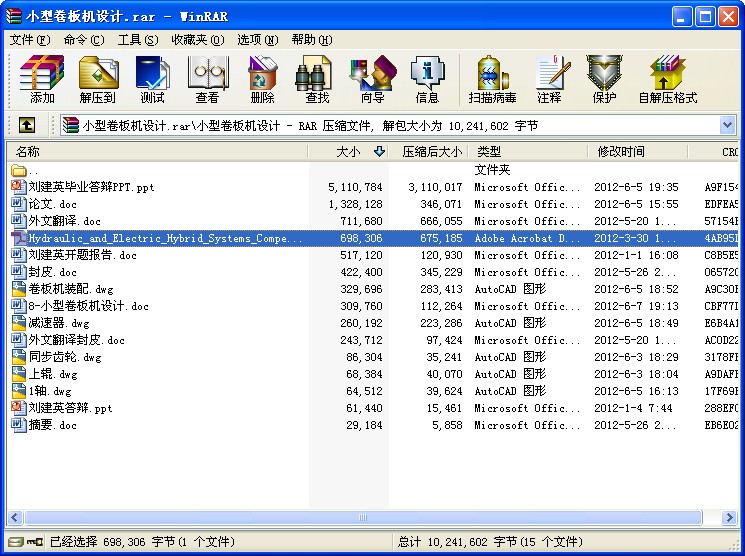Image resolution: width=745 pixels, height=556 pixels.
Task: Click the DWG icon beside 同步齿轮.dwg
Action: coord(18,357)
